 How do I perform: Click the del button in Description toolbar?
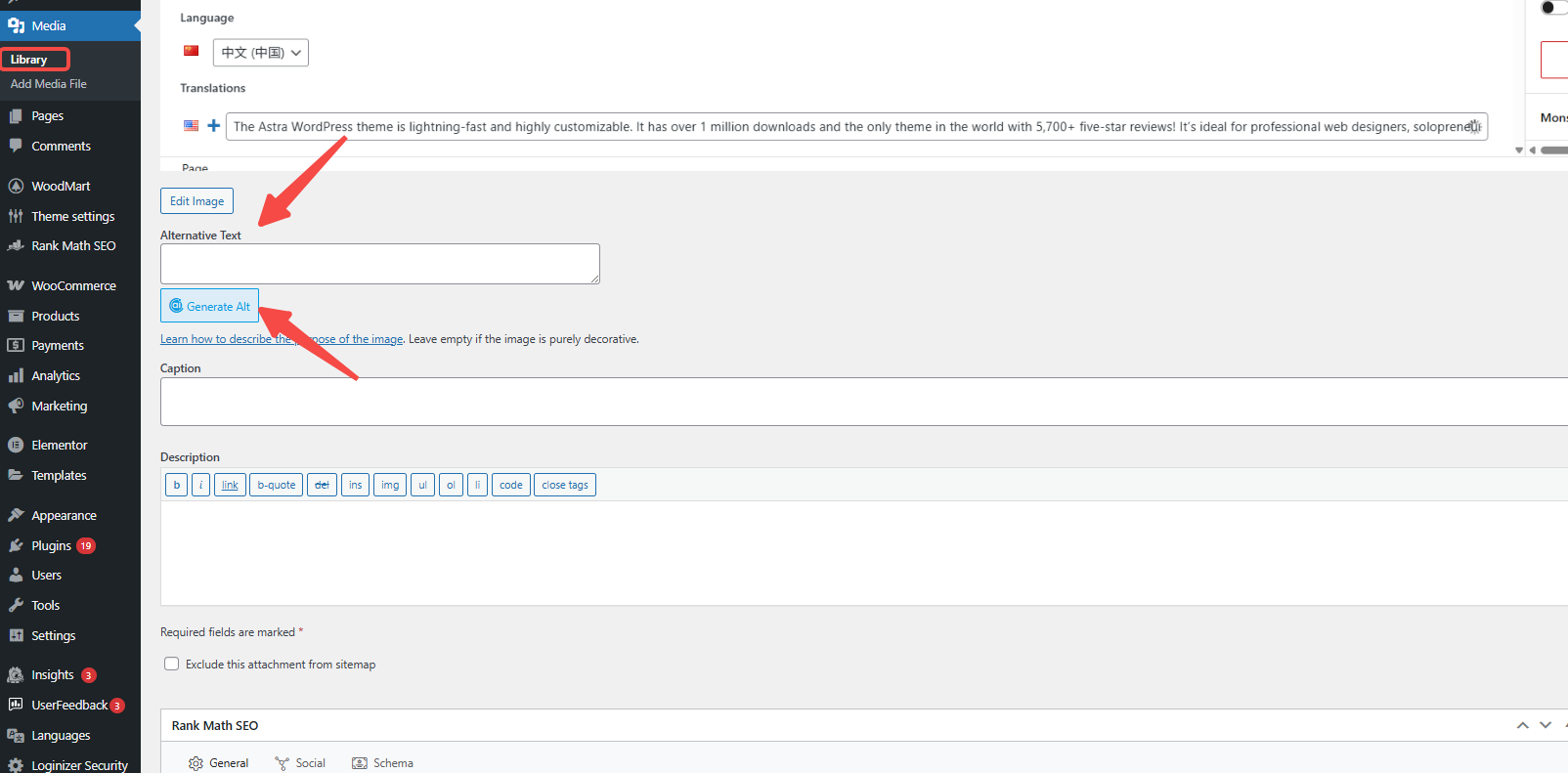[322, 485]
